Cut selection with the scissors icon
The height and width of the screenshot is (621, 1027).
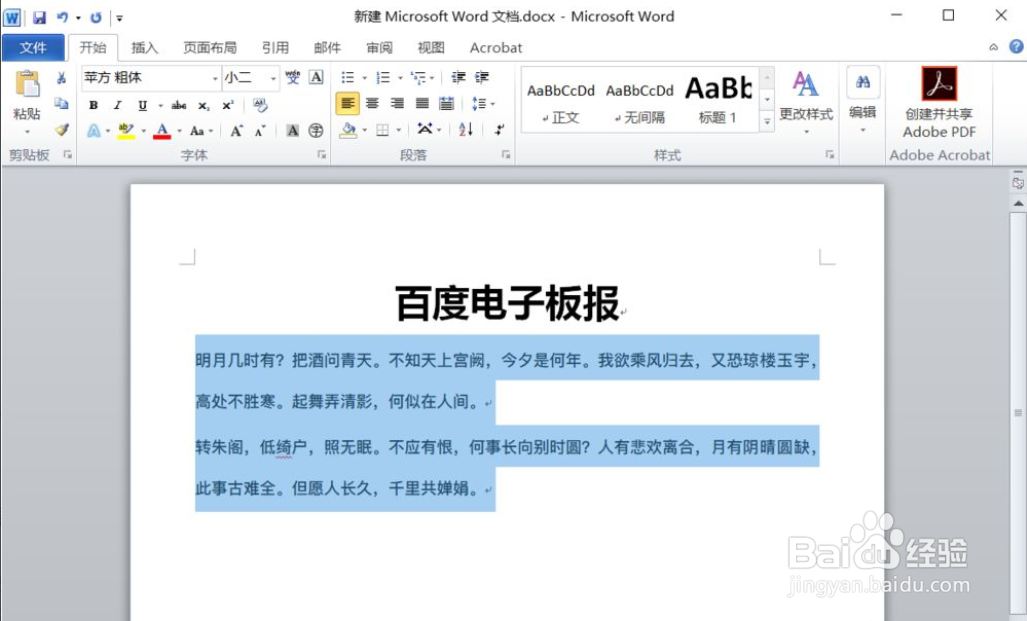pos(62,79)
